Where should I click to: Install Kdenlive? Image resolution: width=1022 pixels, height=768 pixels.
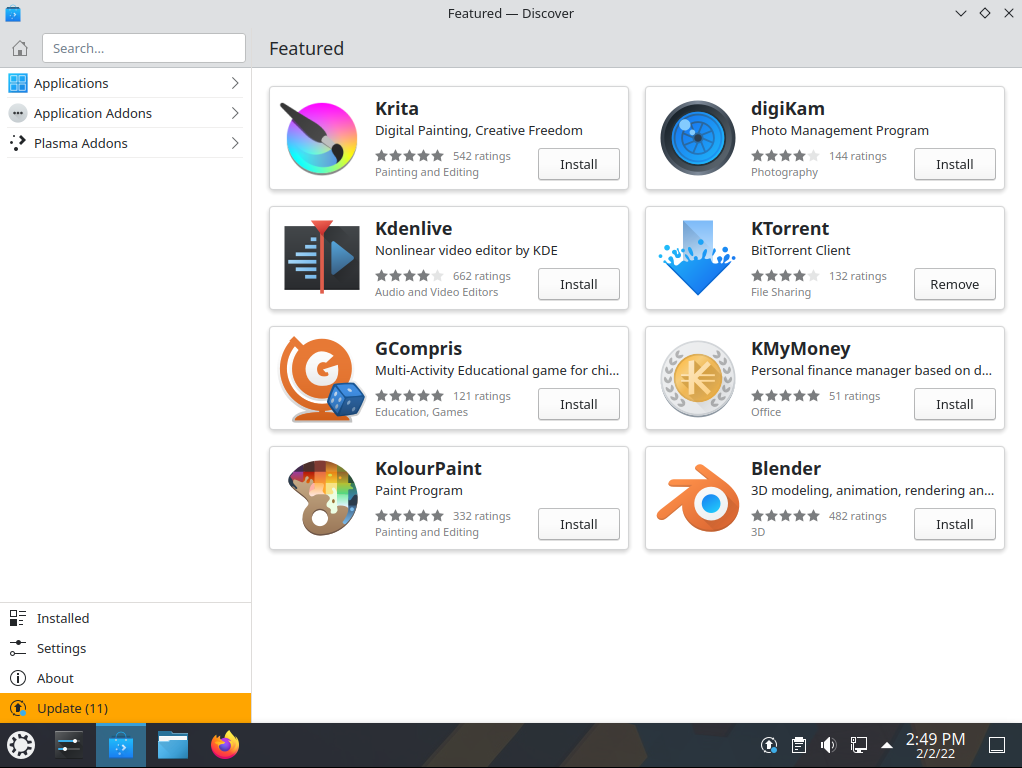579,284
